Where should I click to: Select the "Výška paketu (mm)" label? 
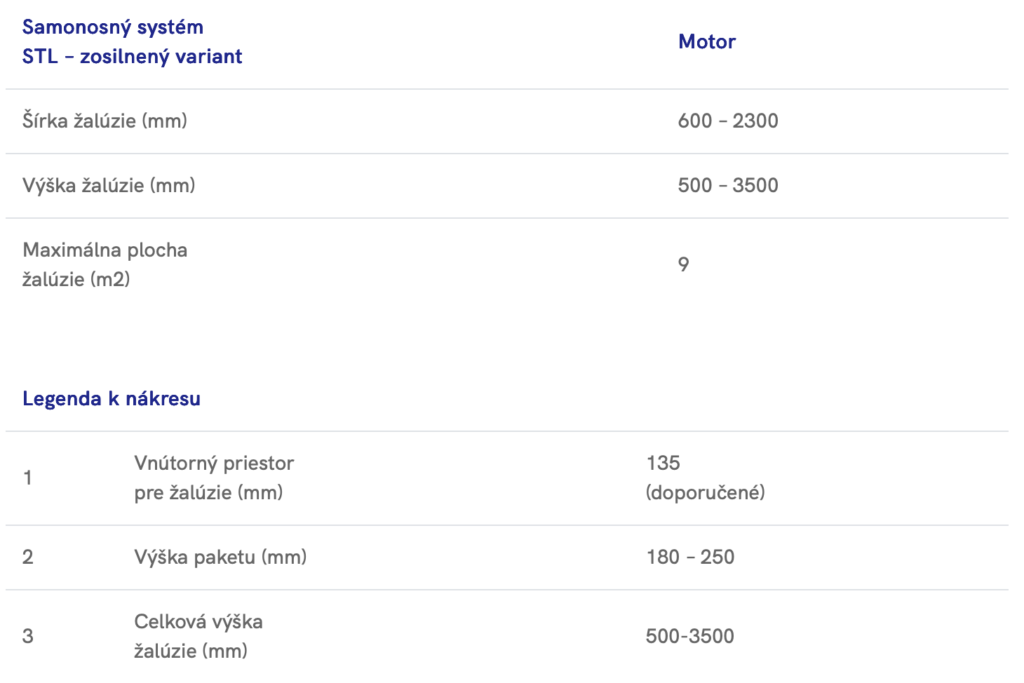(x=220, y=557)
